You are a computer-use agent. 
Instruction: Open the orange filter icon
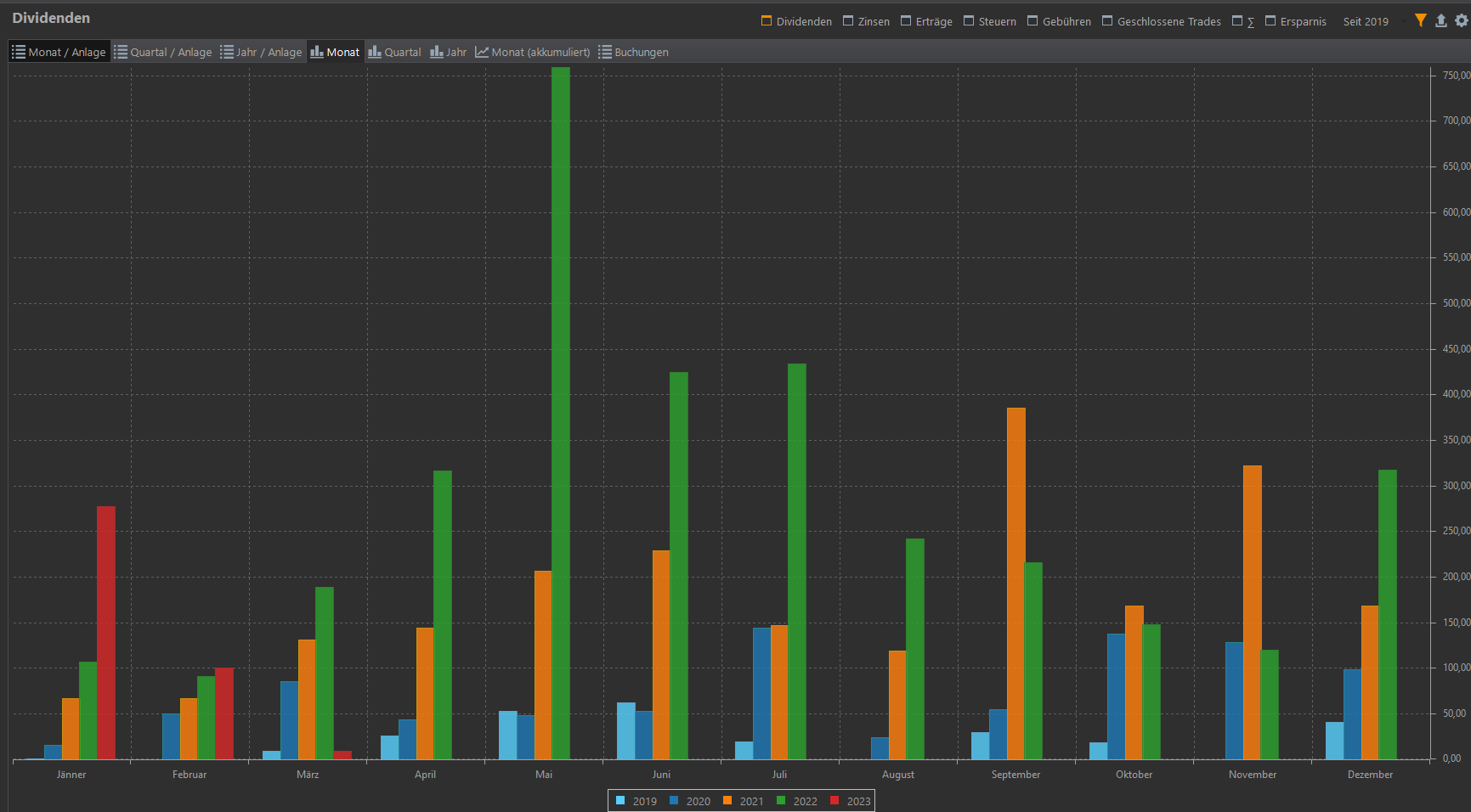(1420, 20)
